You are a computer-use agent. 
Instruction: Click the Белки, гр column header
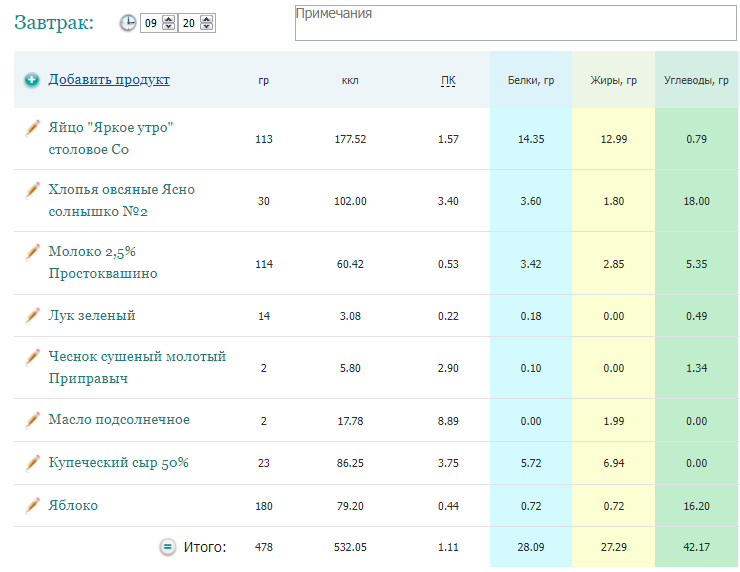tap(531, 80)
